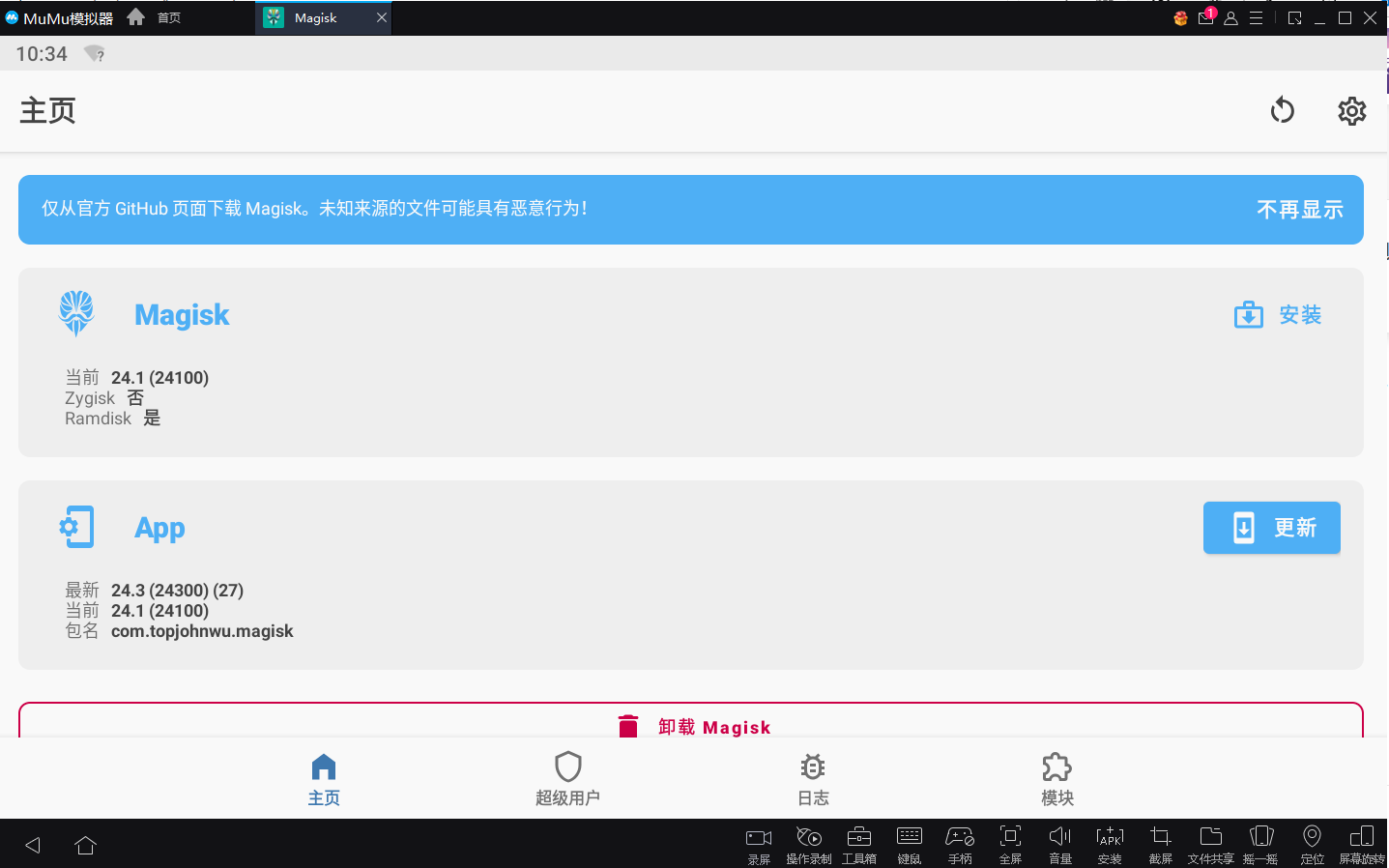Tap Android back triangle button
This screenshot has height=868, width=1389.
33,845
